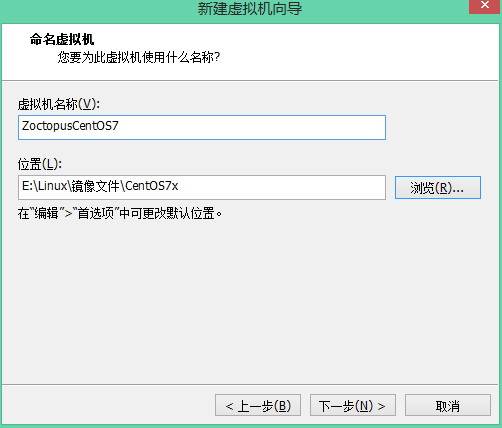Click the hint about 编辑 > 首选项 default location
The width and height of the screenshot is (502, 428).
120,213
